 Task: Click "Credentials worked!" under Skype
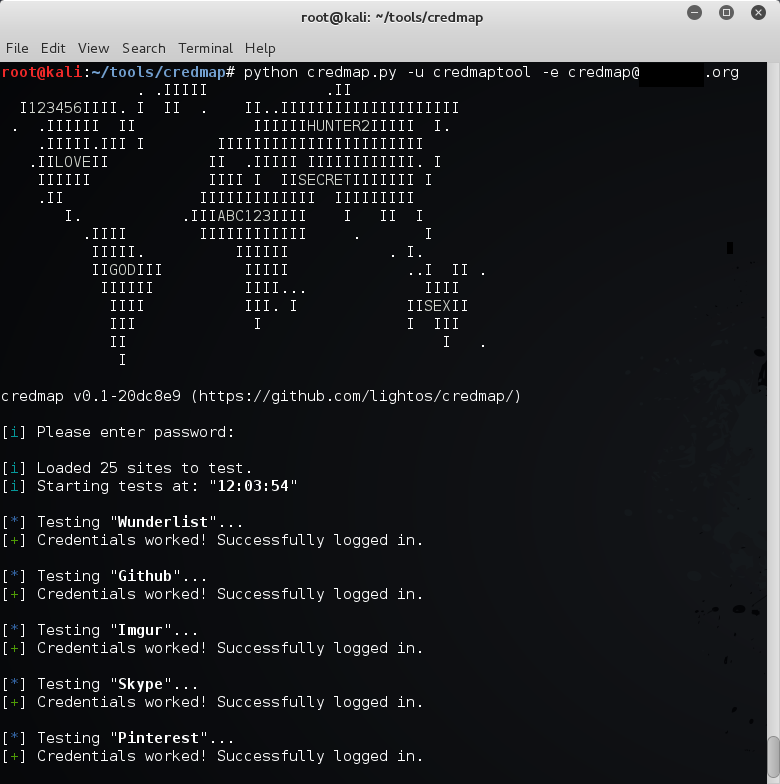(122, 702)
